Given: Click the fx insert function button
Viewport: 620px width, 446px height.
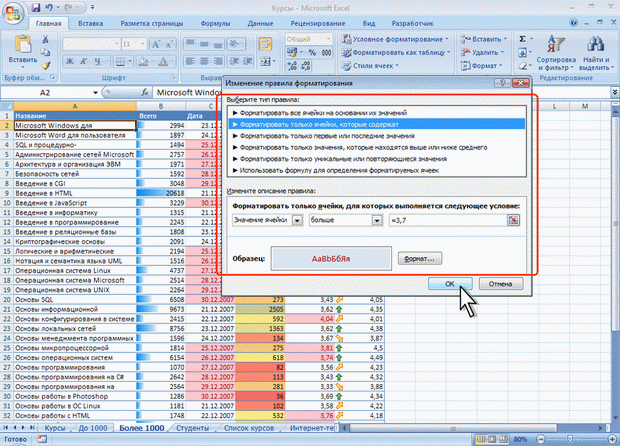Looking at the screenshot, I should (x=145, y=93).
